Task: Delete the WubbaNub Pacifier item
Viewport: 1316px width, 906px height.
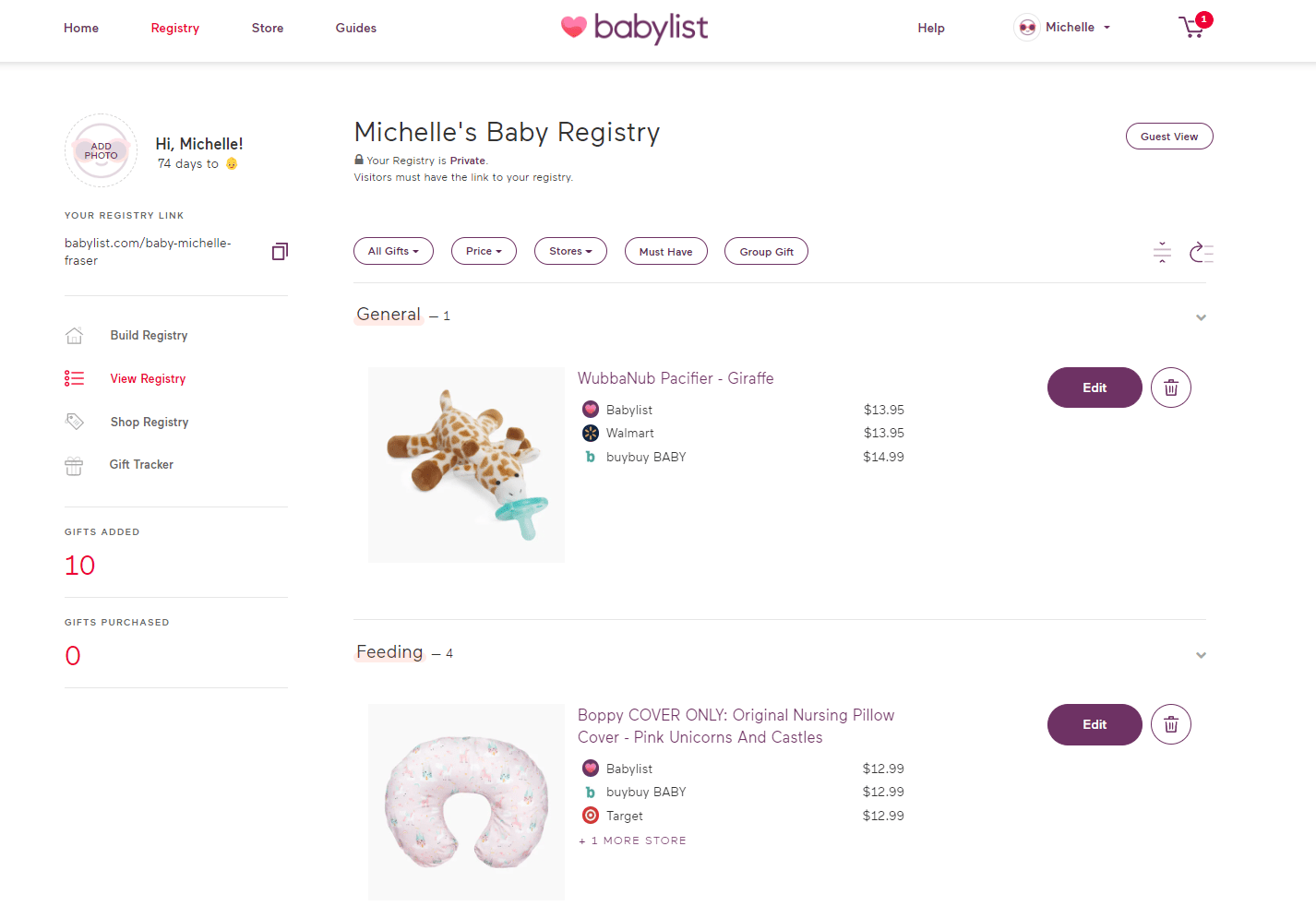Action: [1170, 387]
